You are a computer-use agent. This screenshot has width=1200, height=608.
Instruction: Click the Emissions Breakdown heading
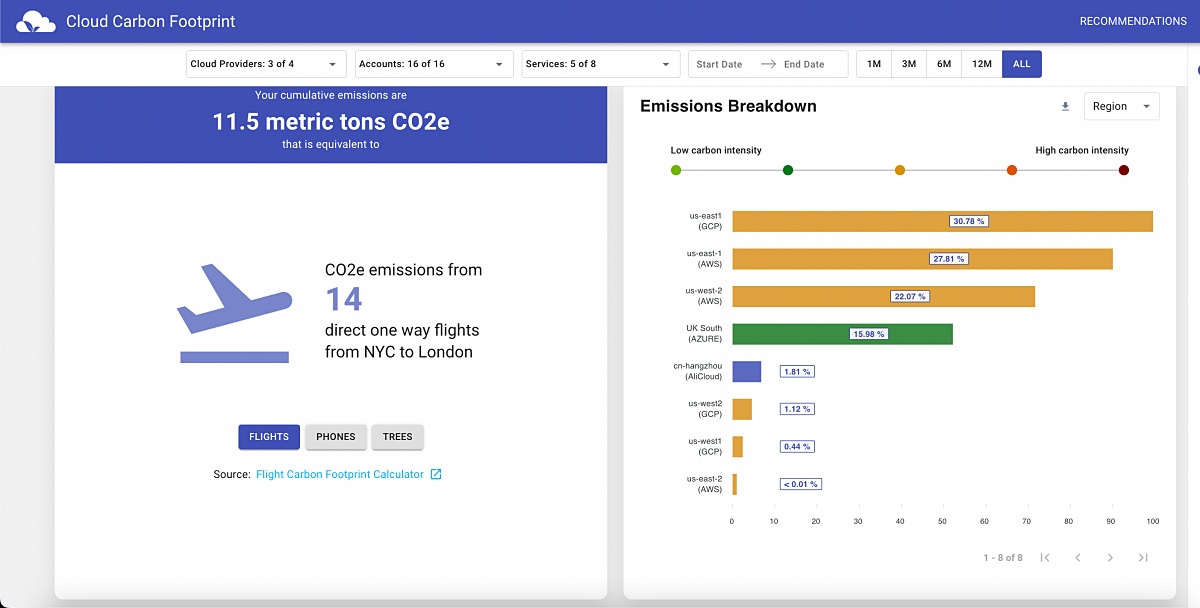[x=728, y=106]
